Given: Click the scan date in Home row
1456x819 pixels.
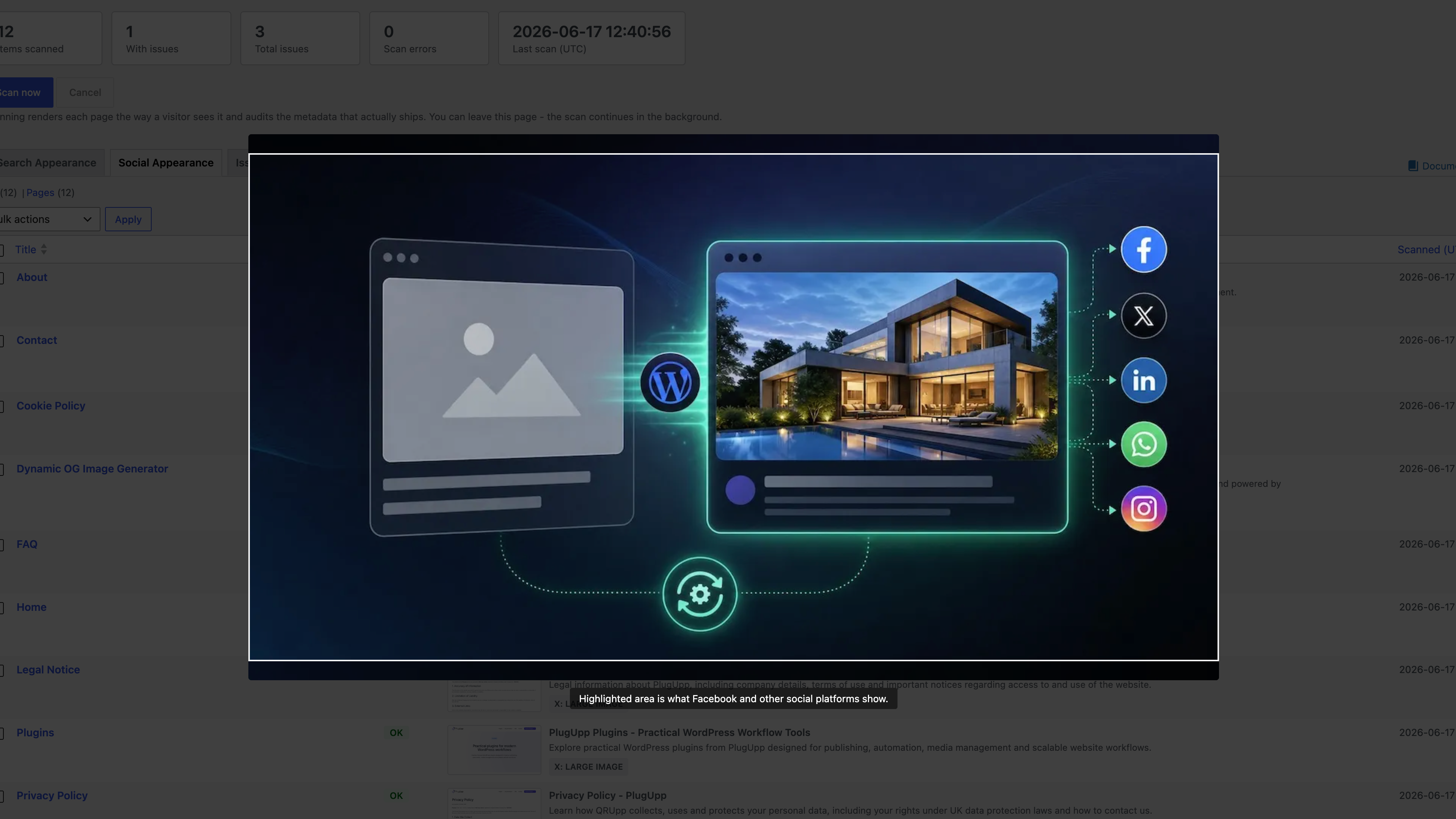Looking at the screenshot, I should [x=1426, y=607].
